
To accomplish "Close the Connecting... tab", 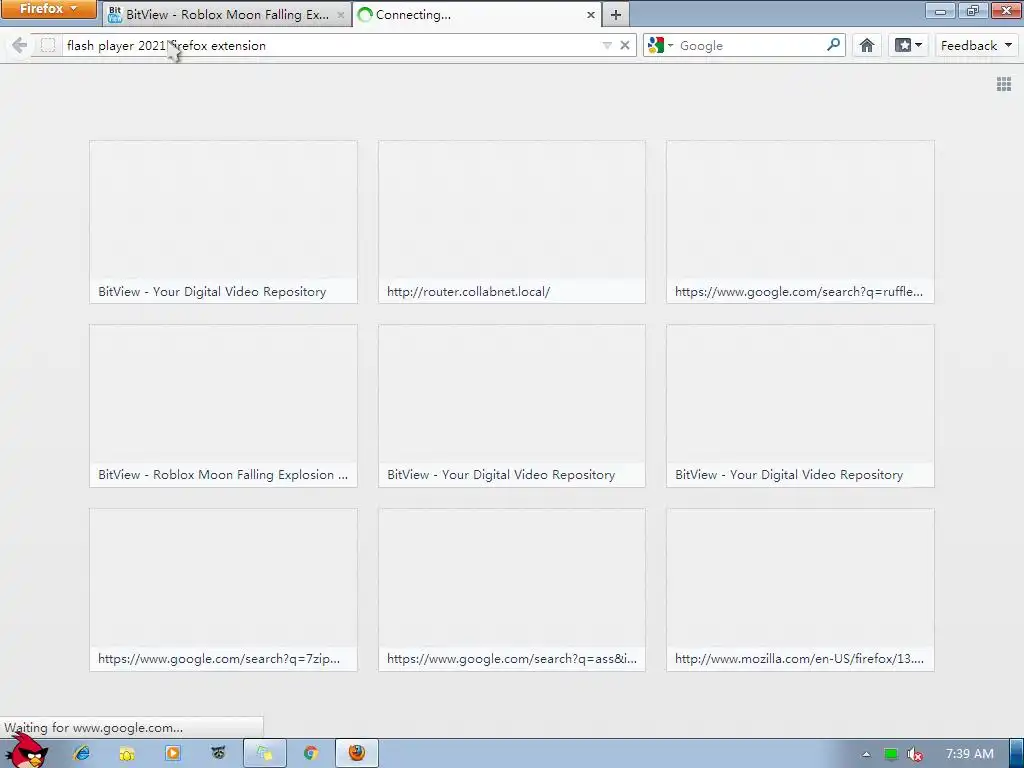I will 590,14.
